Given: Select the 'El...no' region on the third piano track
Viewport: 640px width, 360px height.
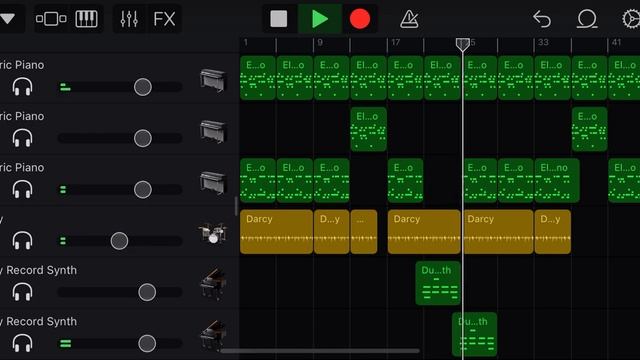Looking at the screenshot, I should 557,180.
